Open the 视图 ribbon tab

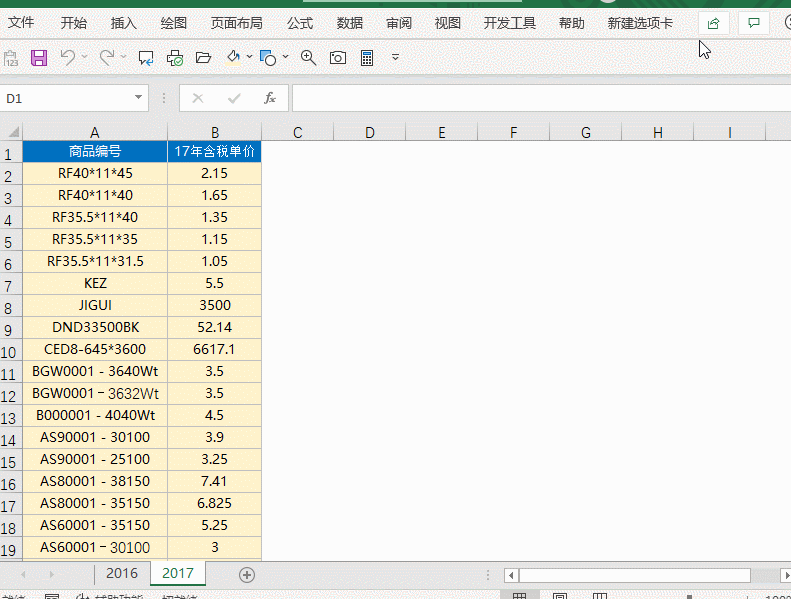coord(448,23)
